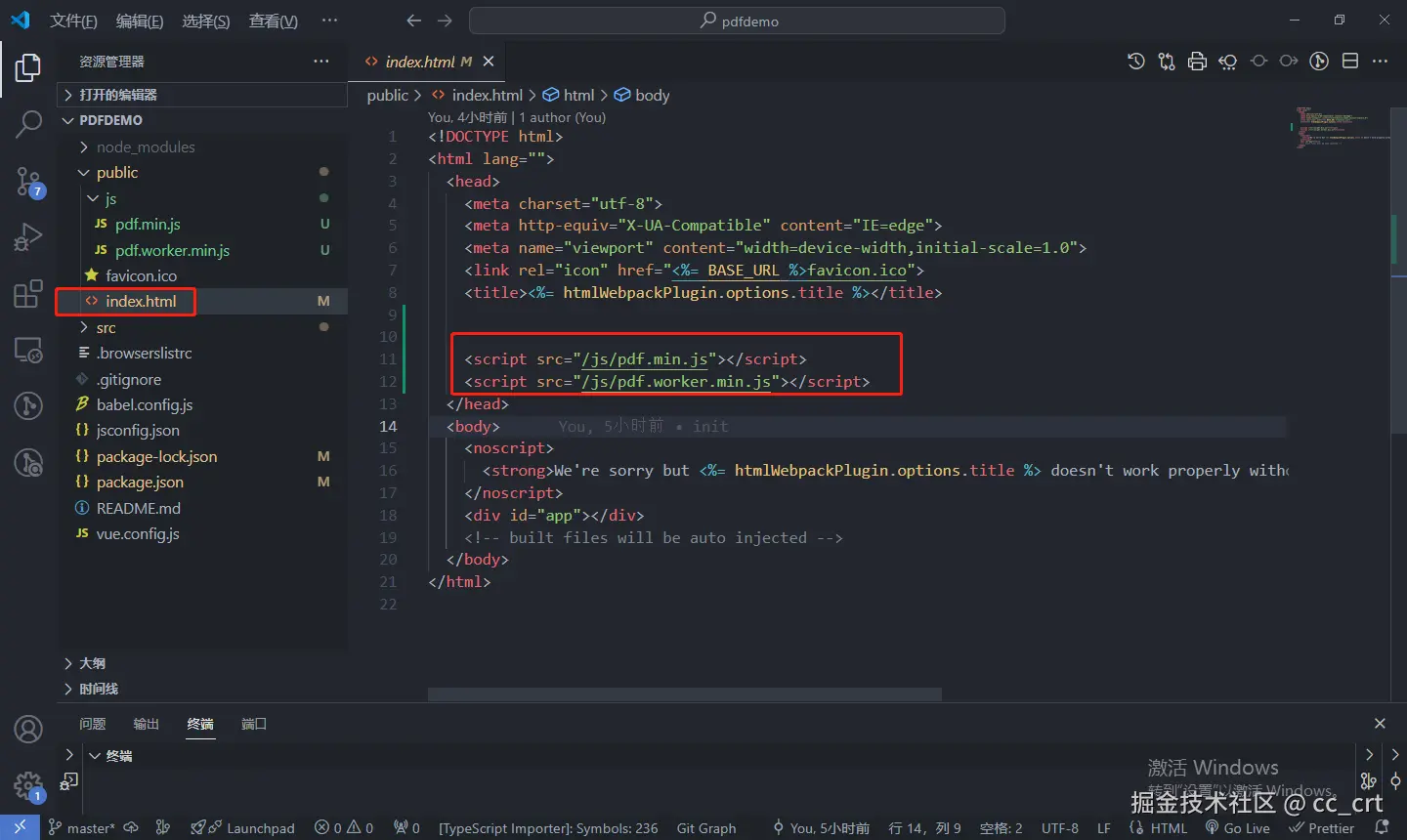Open the Search view in activity bar
The height and width of the screenshot is (840, 1407).
click(28, 124)
